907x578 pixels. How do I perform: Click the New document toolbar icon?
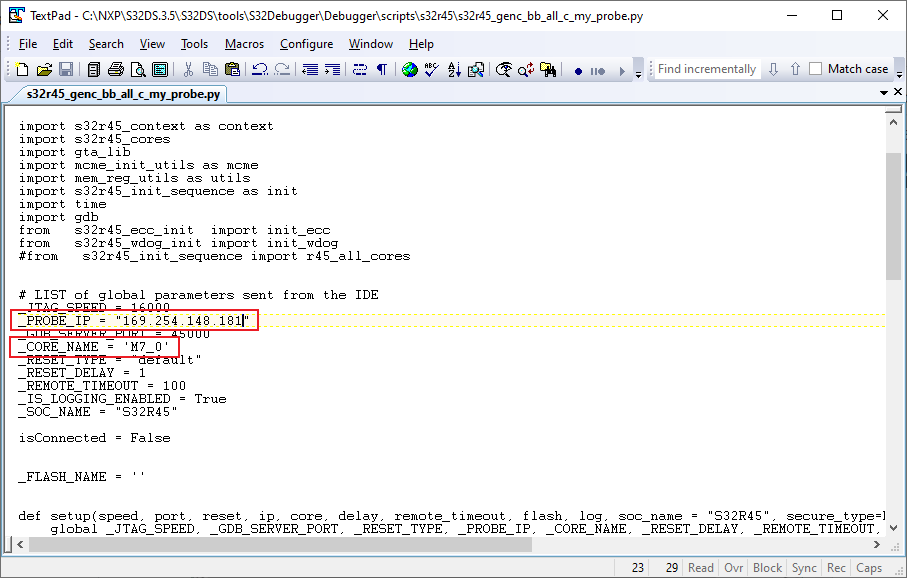[22, 70]
